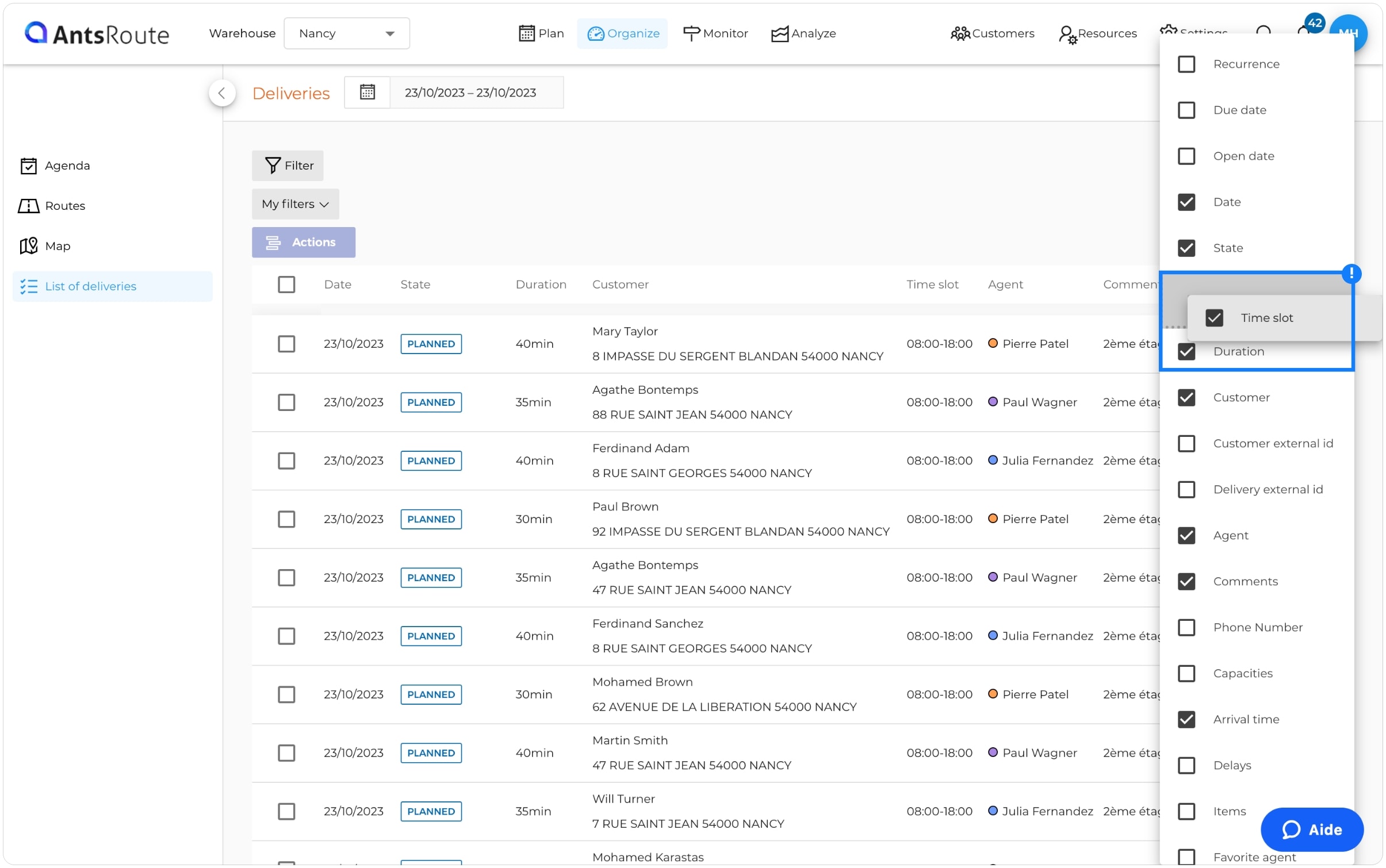Viewport: 1386px width, 868px height.
Task: Click agent Paul Wagner for Martin Smith
Action: (1039, 752)
